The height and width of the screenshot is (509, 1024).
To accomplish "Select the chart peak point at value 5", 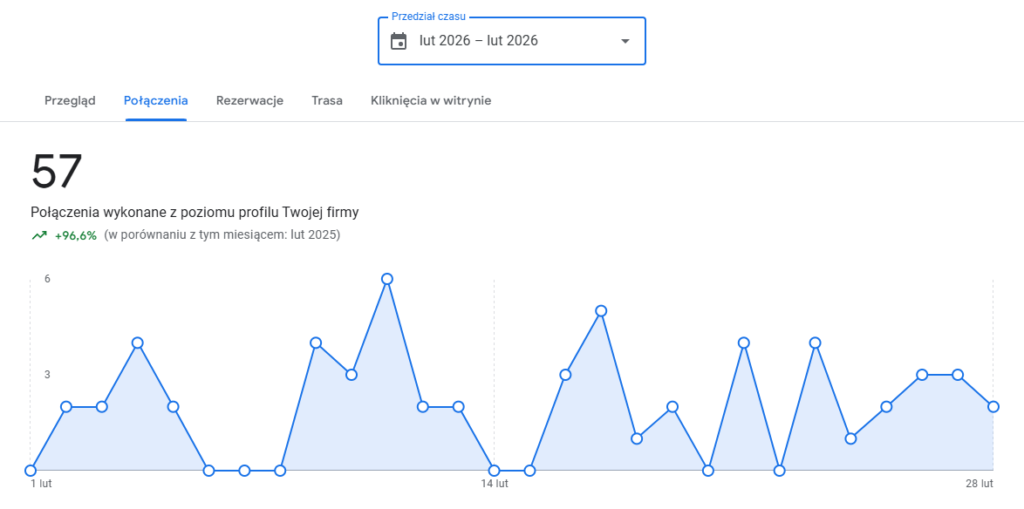I will pos(601,310).
